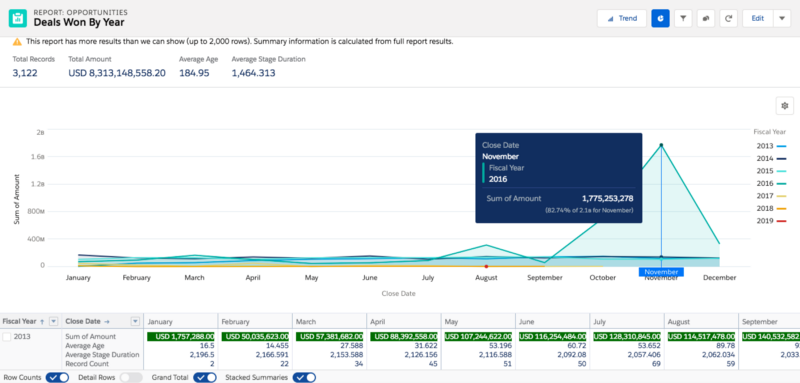The width and height of the screenshot is (800, 383).
Task: Enable the Detail Rows toggle
Action: point(131,377)
